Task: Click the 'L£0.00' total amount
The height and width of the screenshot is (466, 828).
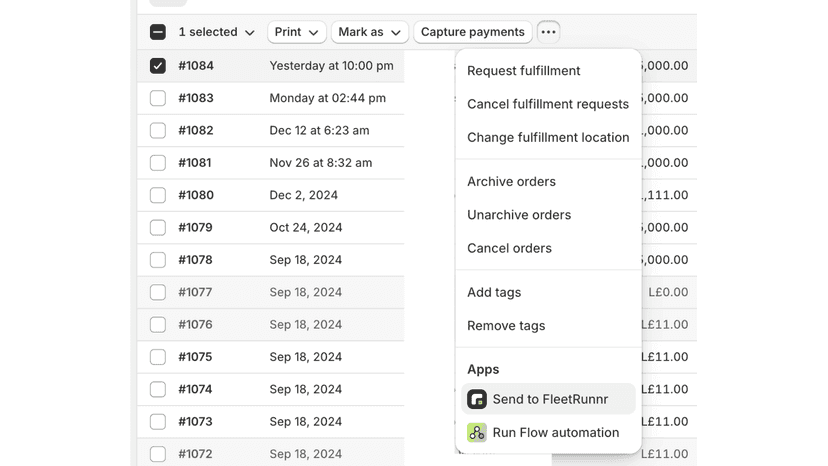Action: (x=669, y=292)
